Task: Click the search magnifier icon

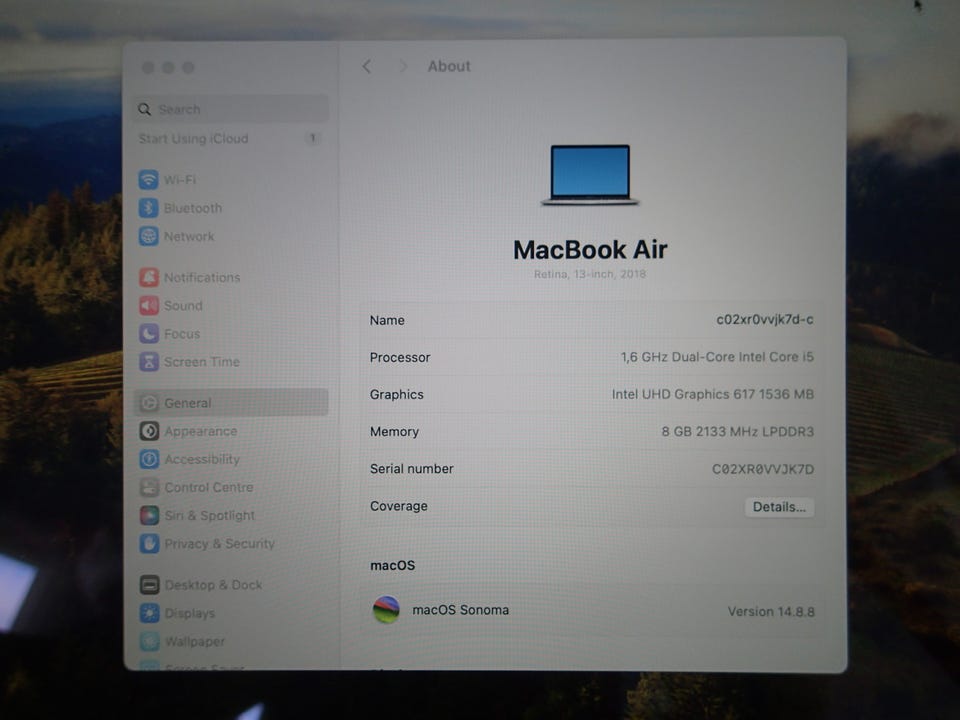Action: click(144, 109)
